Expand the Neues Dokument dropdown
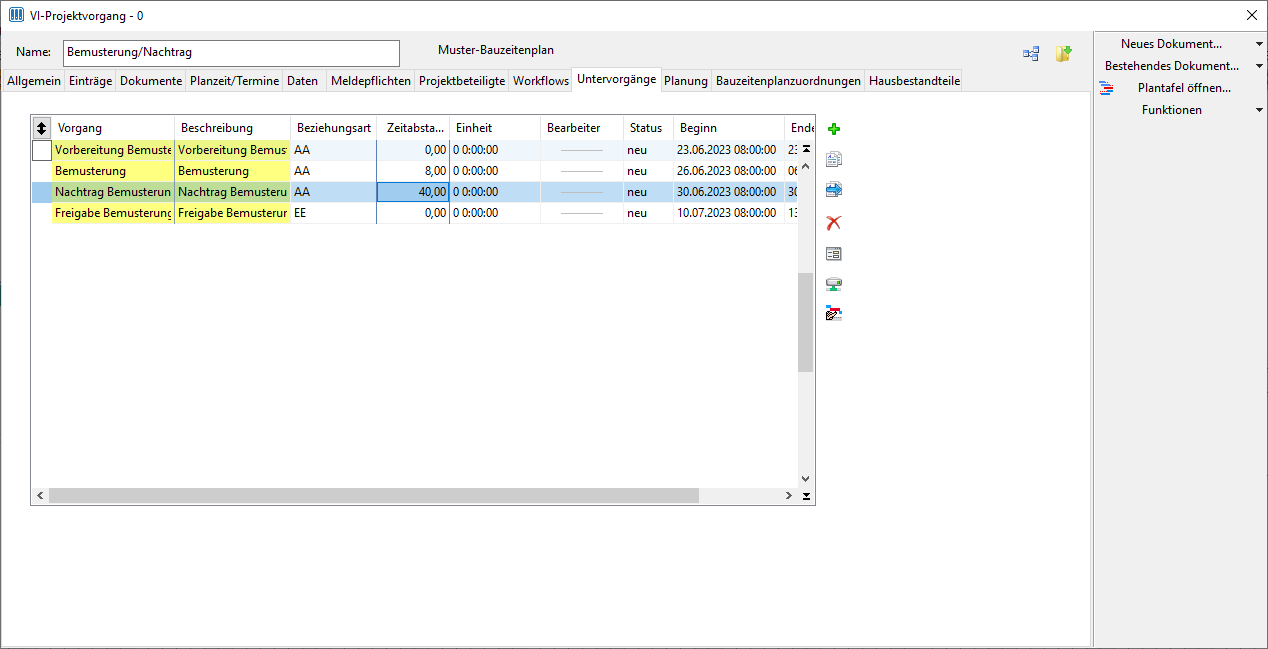This screenshot has height=649, width=1268. pyautogui.click(x=1259, y=44)
